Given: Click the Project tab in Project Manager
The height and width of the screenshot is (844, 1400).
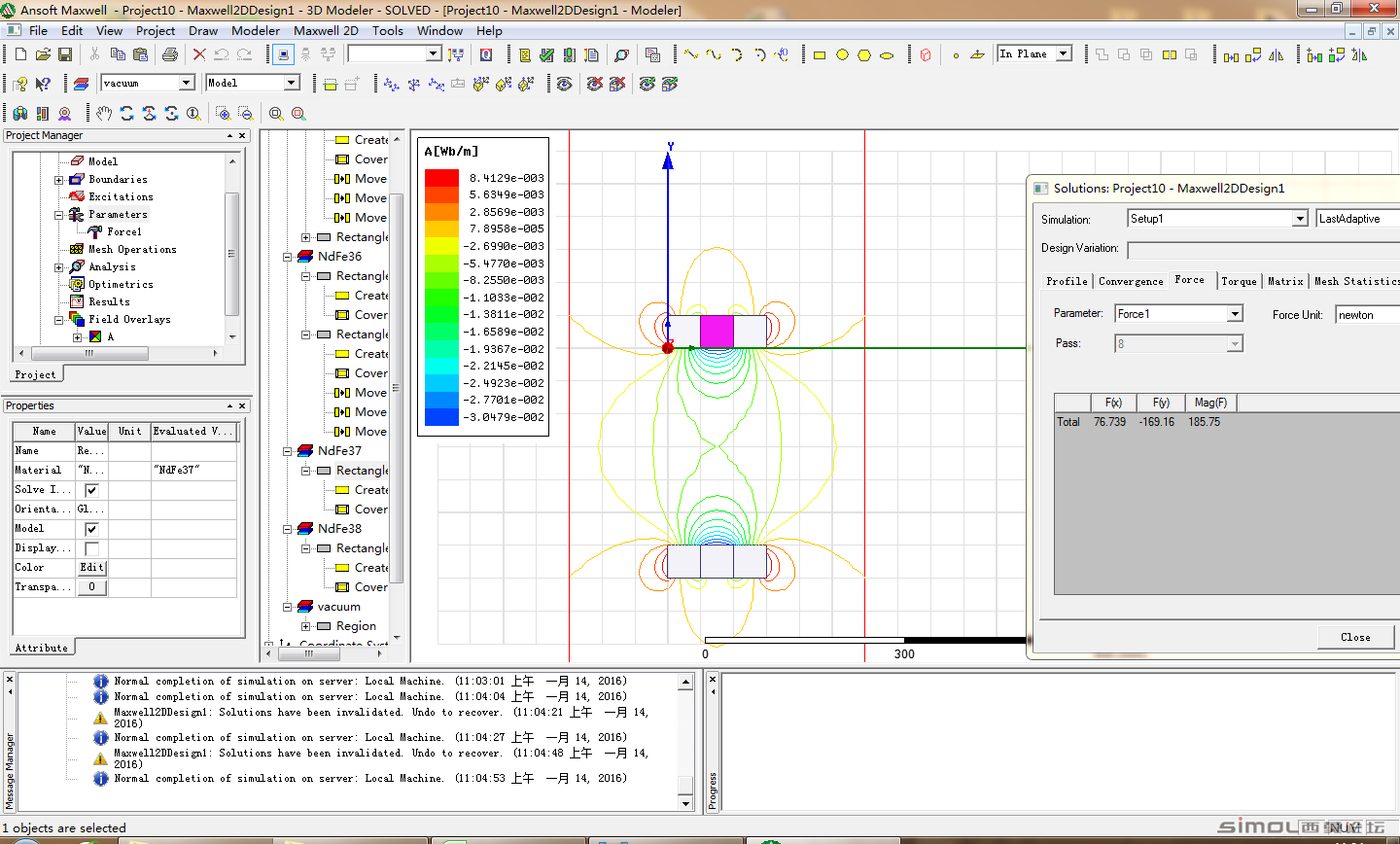Looking at the screenshot, I should [36, 374].
